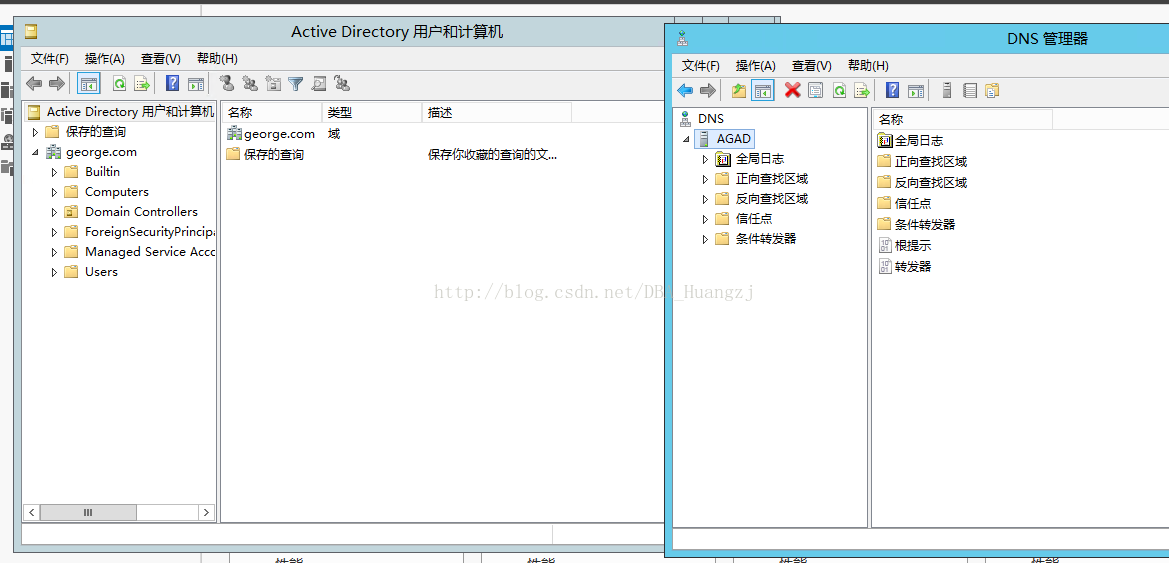Open filter options with the funnel icon
The width and height of the screenshot is (1169, 563).
[x=296, y=84]
